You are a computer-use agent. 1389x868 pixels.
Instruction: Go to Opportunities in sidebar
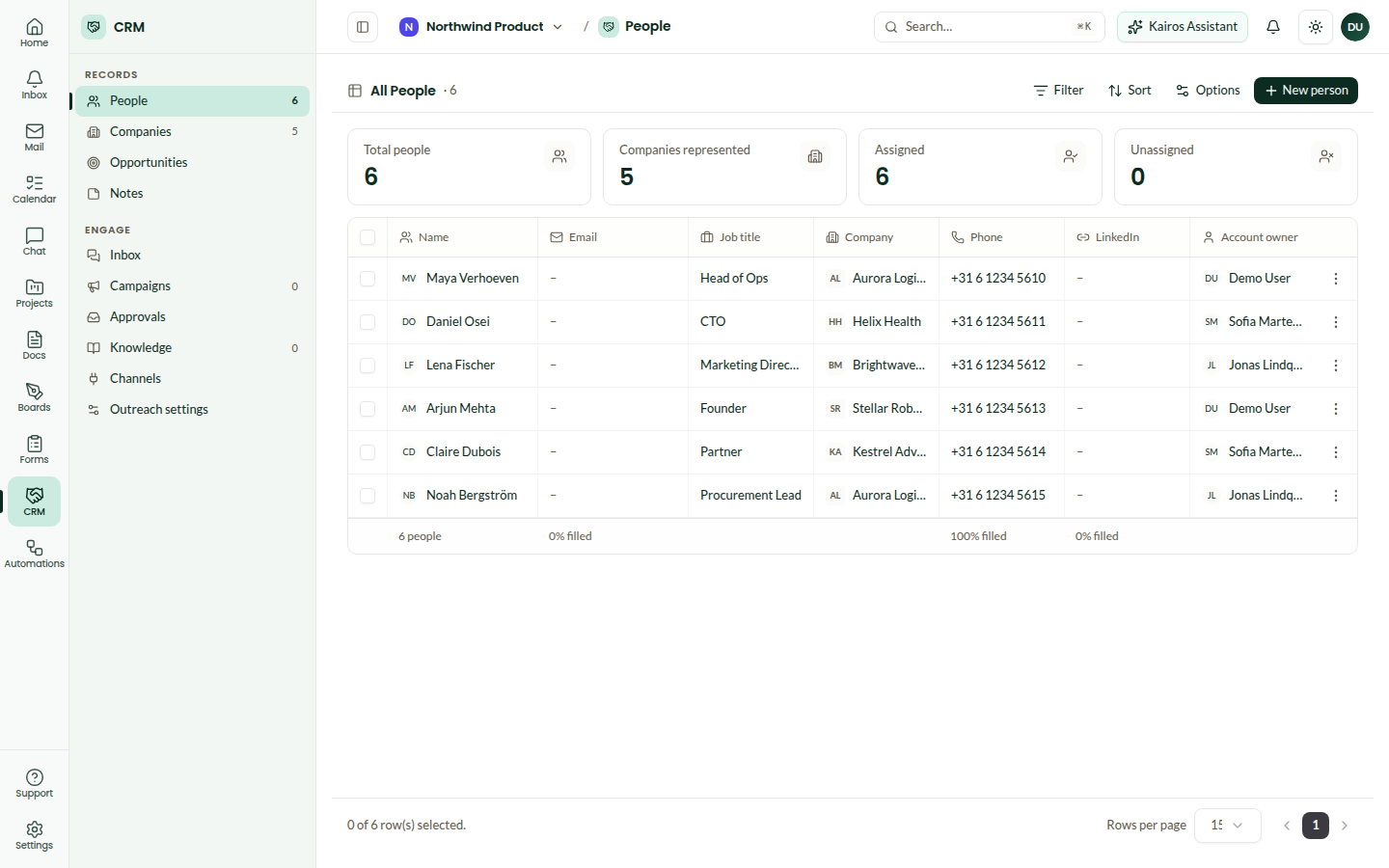[192, 163]
